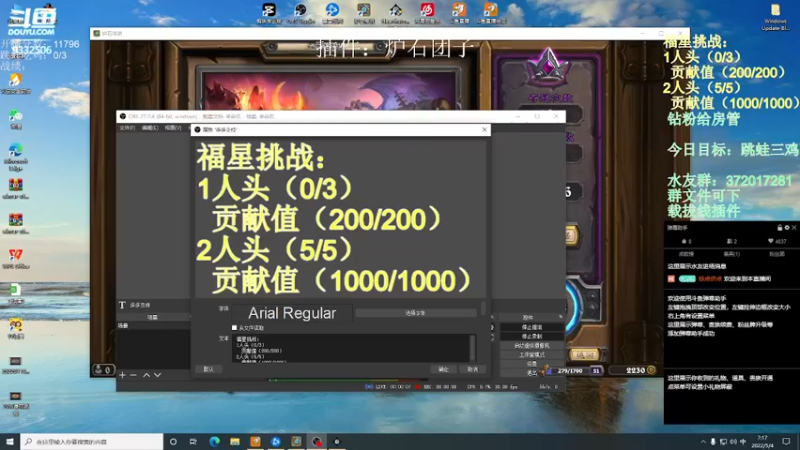Open the Microsoft Edge desktop shortcut

15,150
